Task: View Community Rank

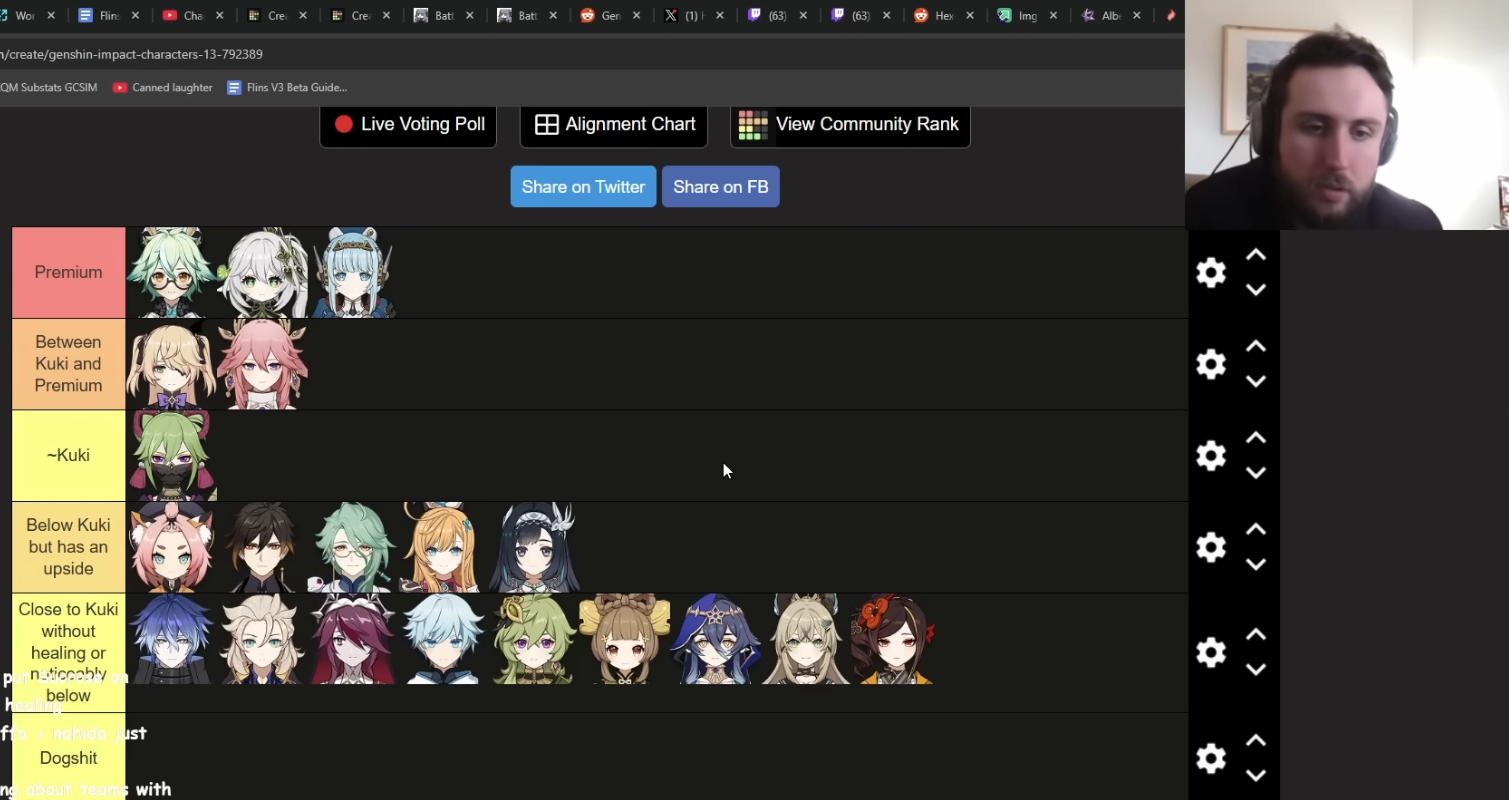Action: pyautogui.click(x=850, y=125)
